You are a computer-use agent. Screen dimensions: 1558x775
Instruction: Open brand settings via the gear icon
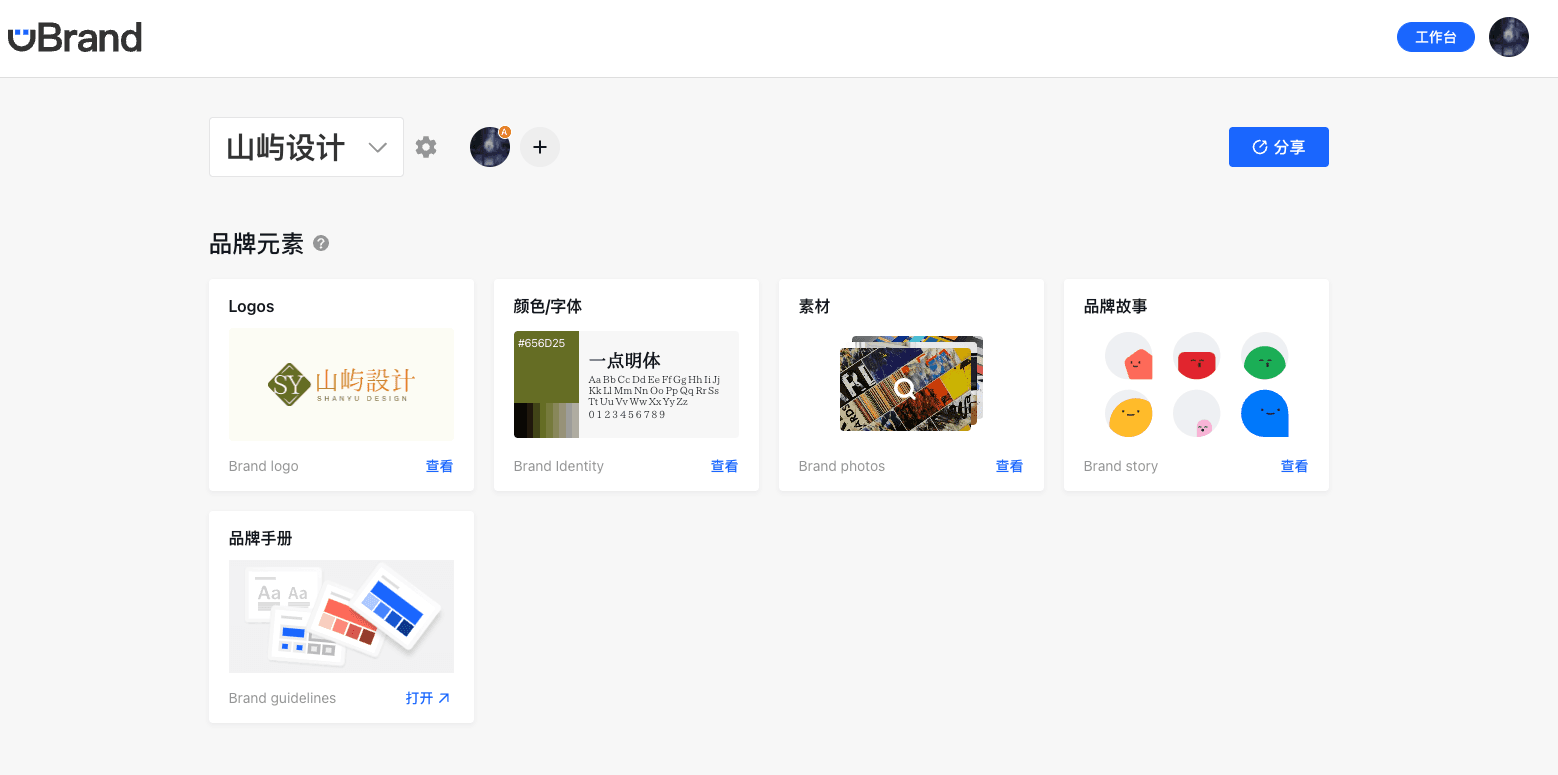coord(426,146)
